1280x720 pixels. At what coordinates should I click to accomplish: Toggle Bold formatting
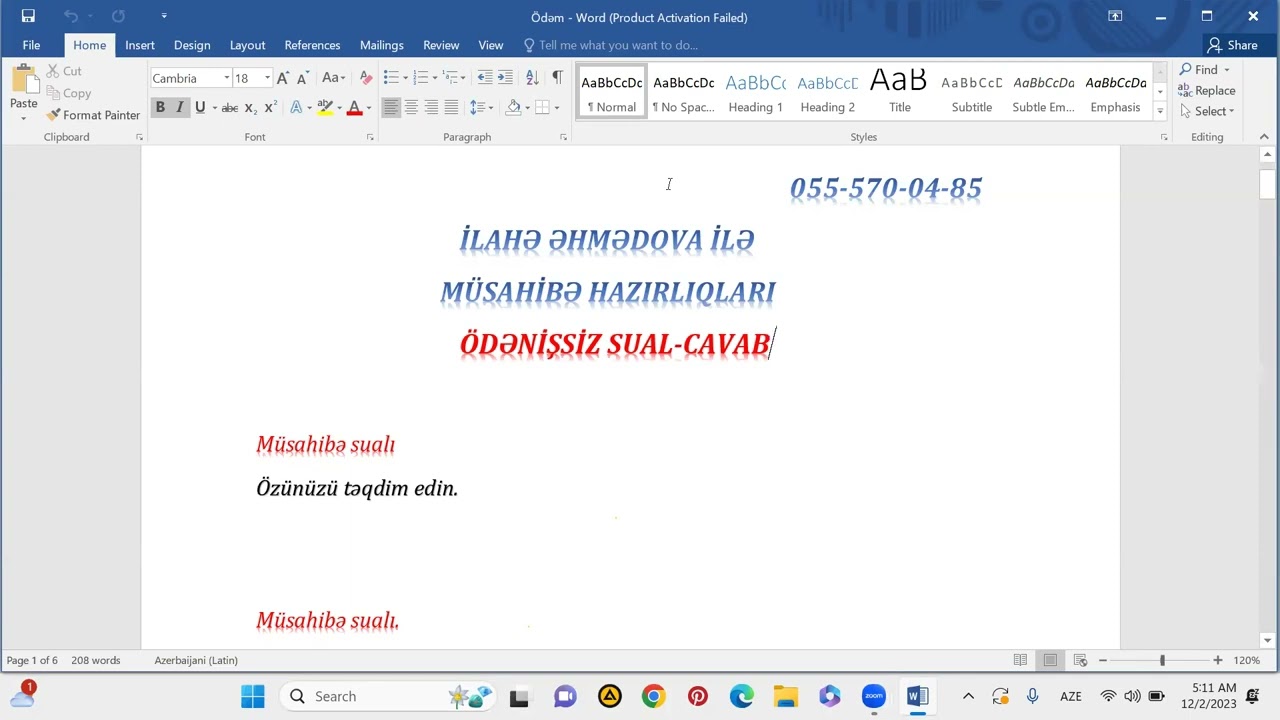click(160, 108)
